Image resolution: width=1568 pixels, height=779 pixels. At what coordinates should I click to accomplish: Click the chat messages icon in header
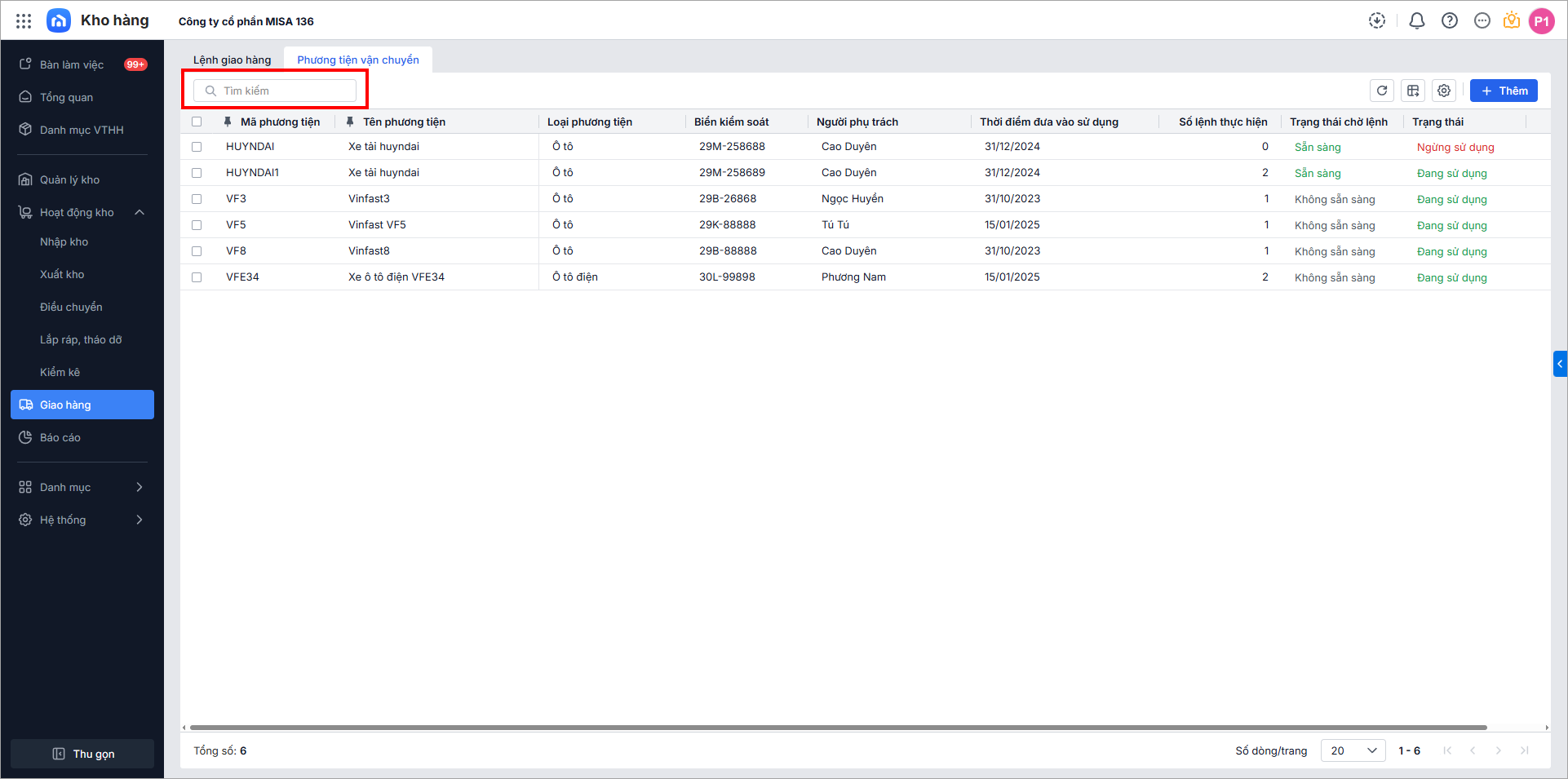pos(1482,21)
